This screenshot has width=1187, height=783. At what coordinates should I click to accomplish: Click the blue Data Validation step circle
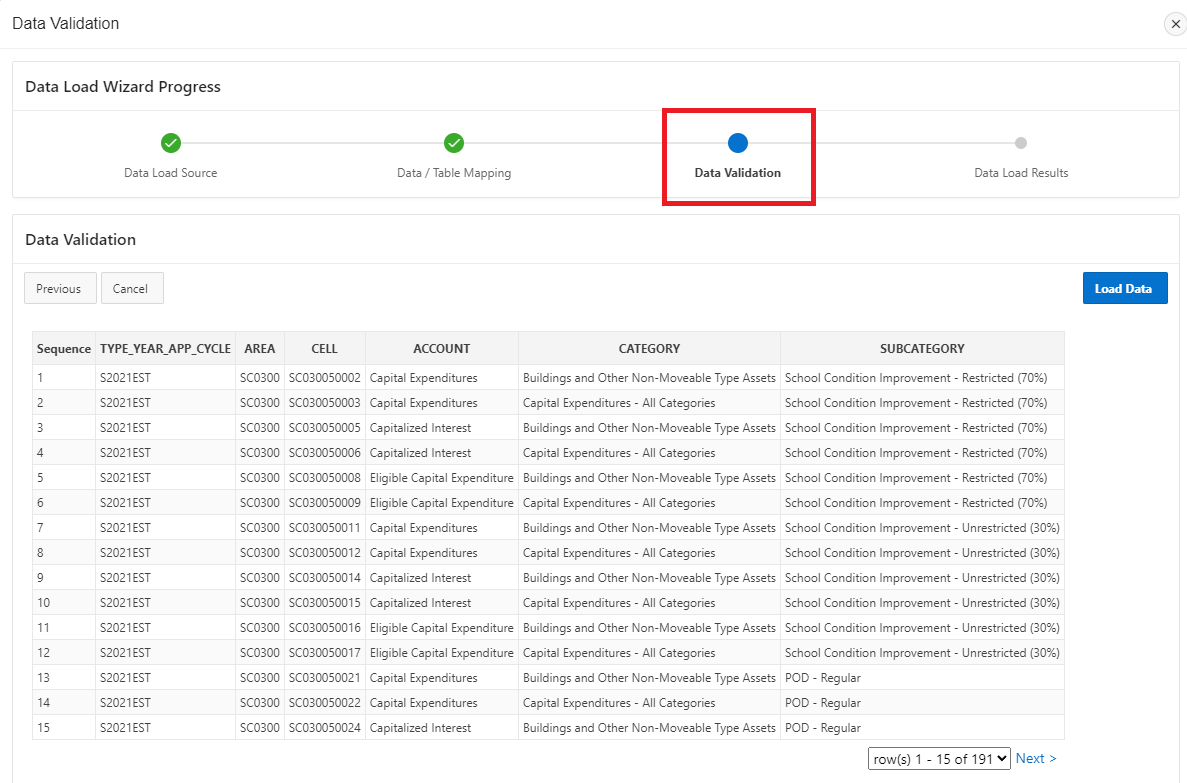pyautogui.click(x=738, y=143)
